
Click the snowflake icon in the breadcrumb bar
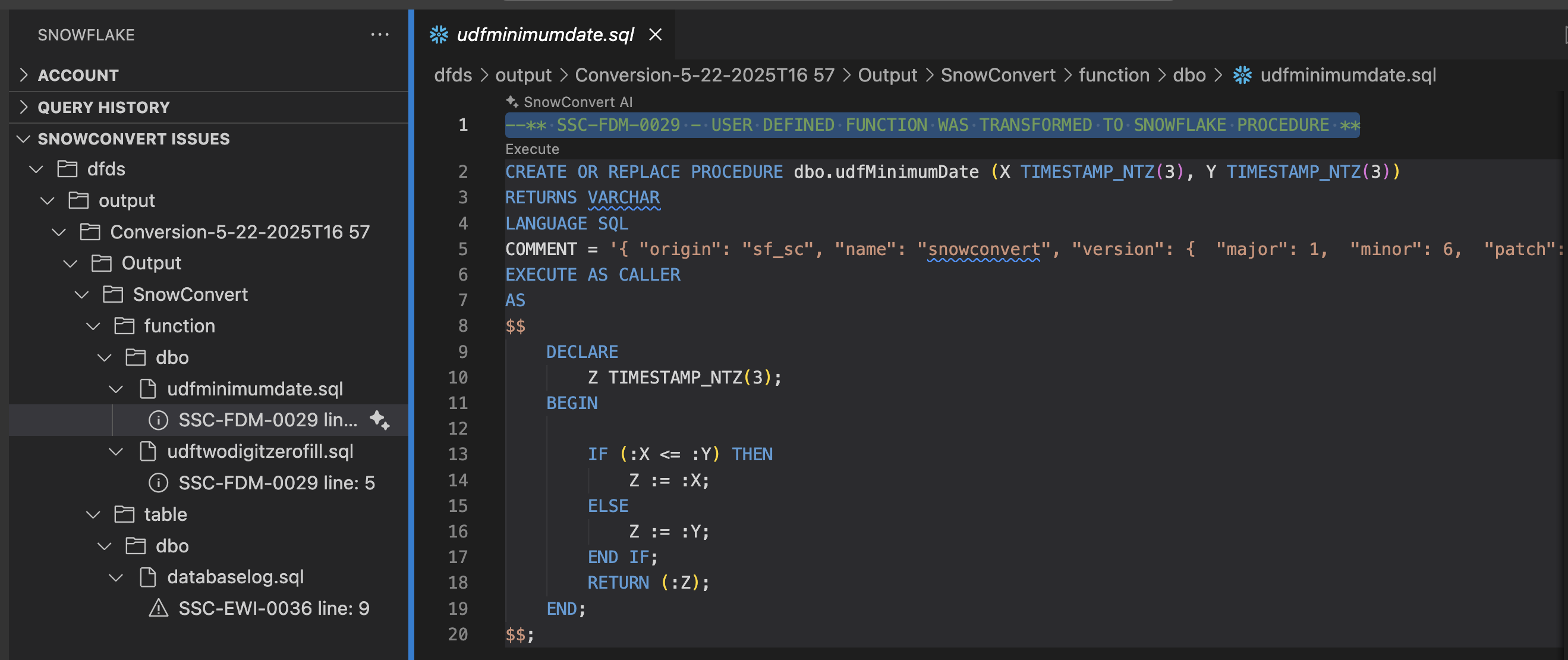tap(1242, 75)
